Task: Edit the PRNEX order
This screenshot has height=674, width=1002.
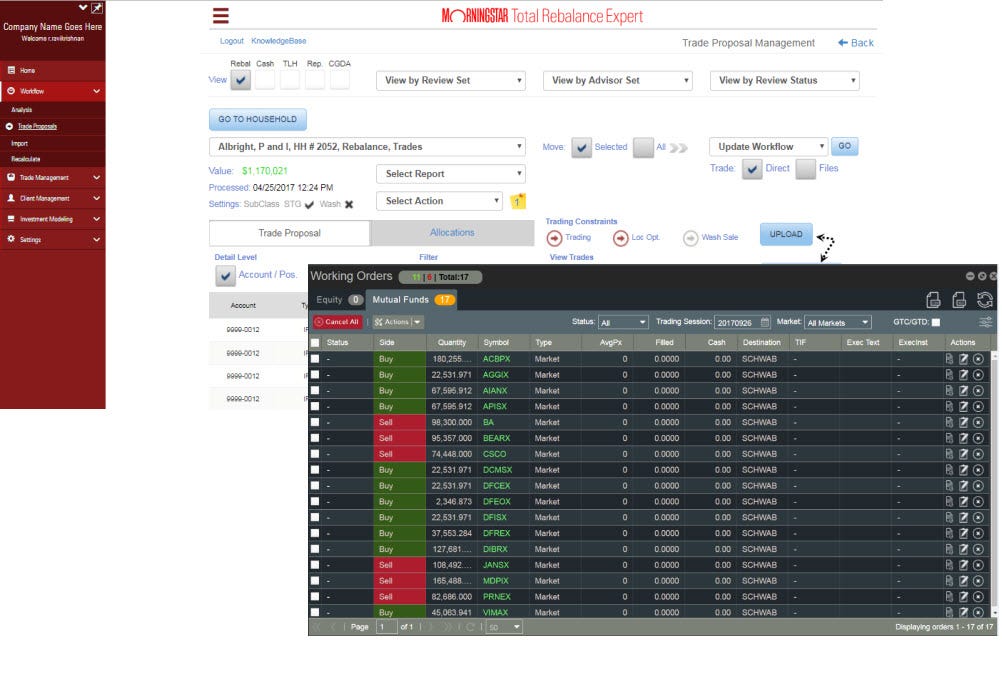Action: click(963, 597)
